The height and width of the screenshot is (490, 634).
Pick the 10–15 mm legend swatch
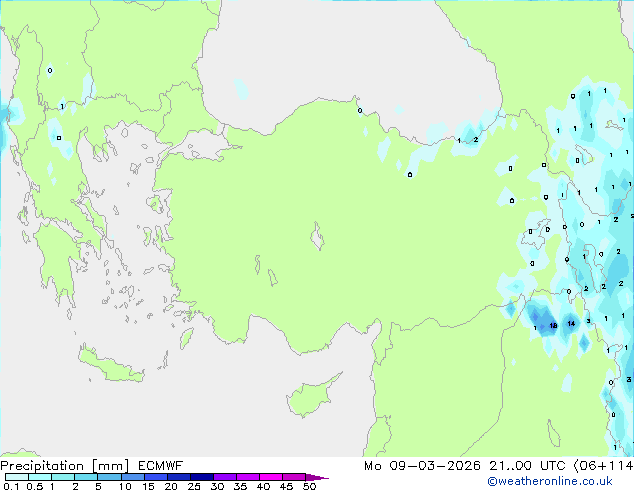[132, 477]
